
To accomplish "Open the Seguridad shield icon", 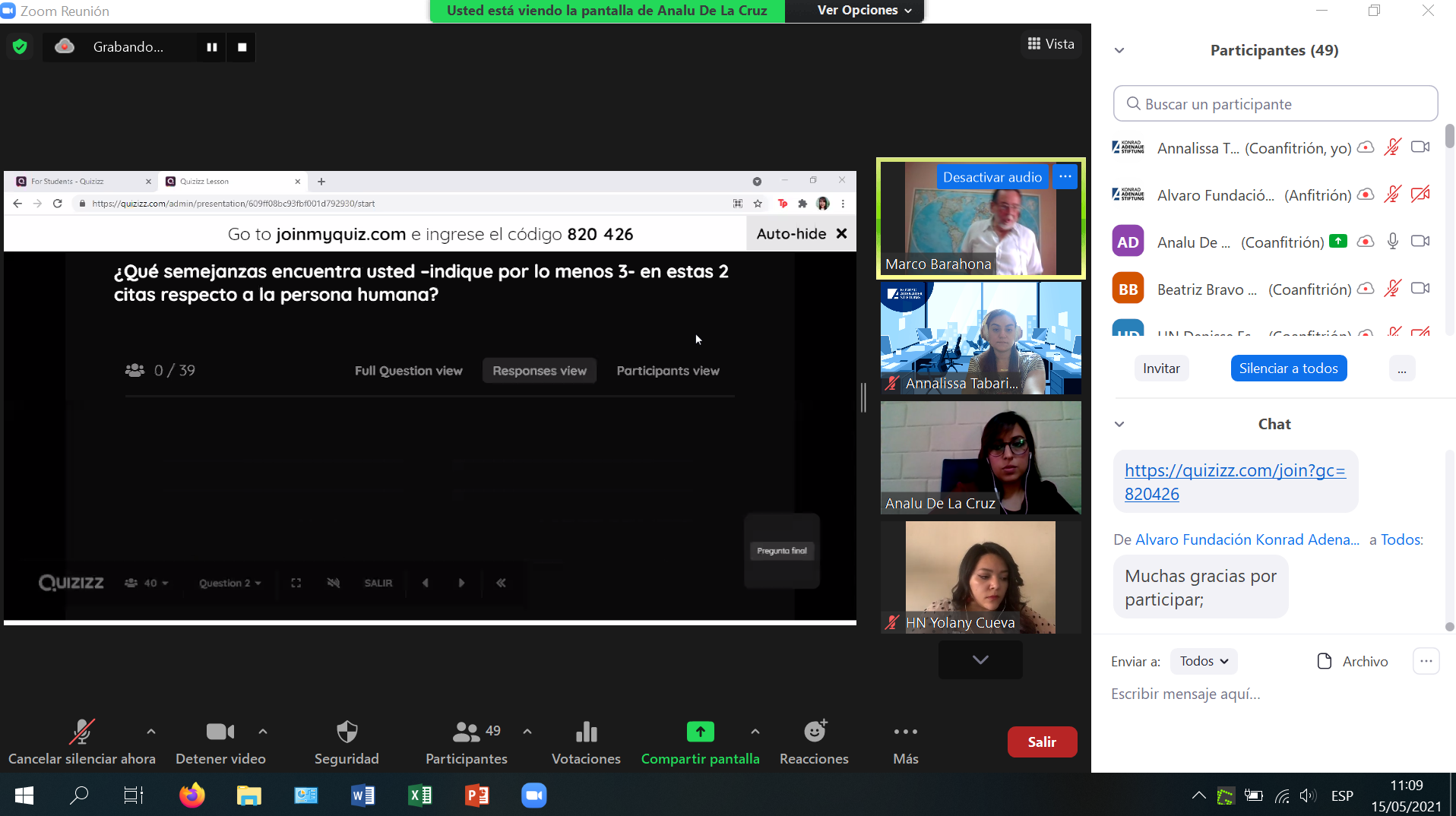I will 347,732.
